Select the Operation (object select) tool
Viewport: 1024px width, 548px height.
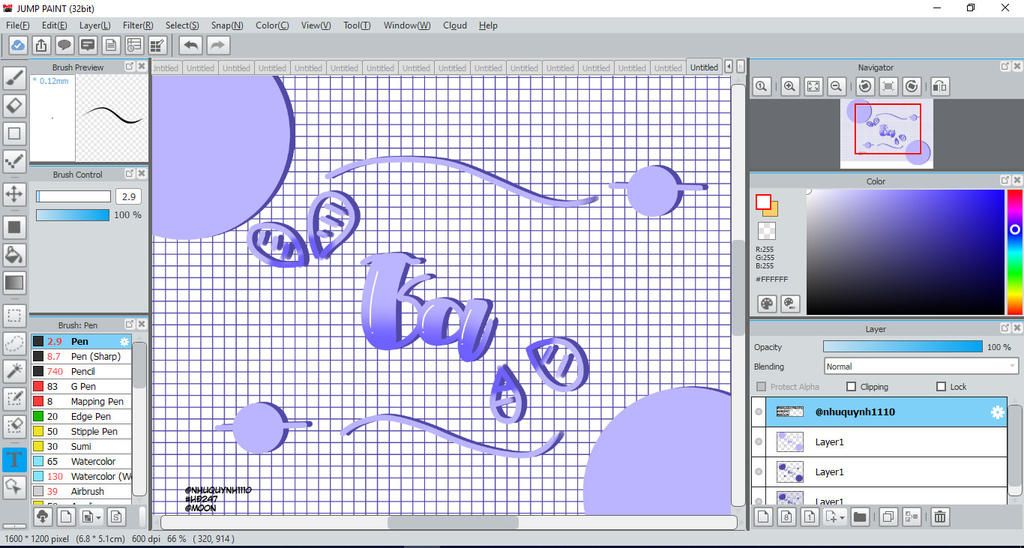(14, 487)
